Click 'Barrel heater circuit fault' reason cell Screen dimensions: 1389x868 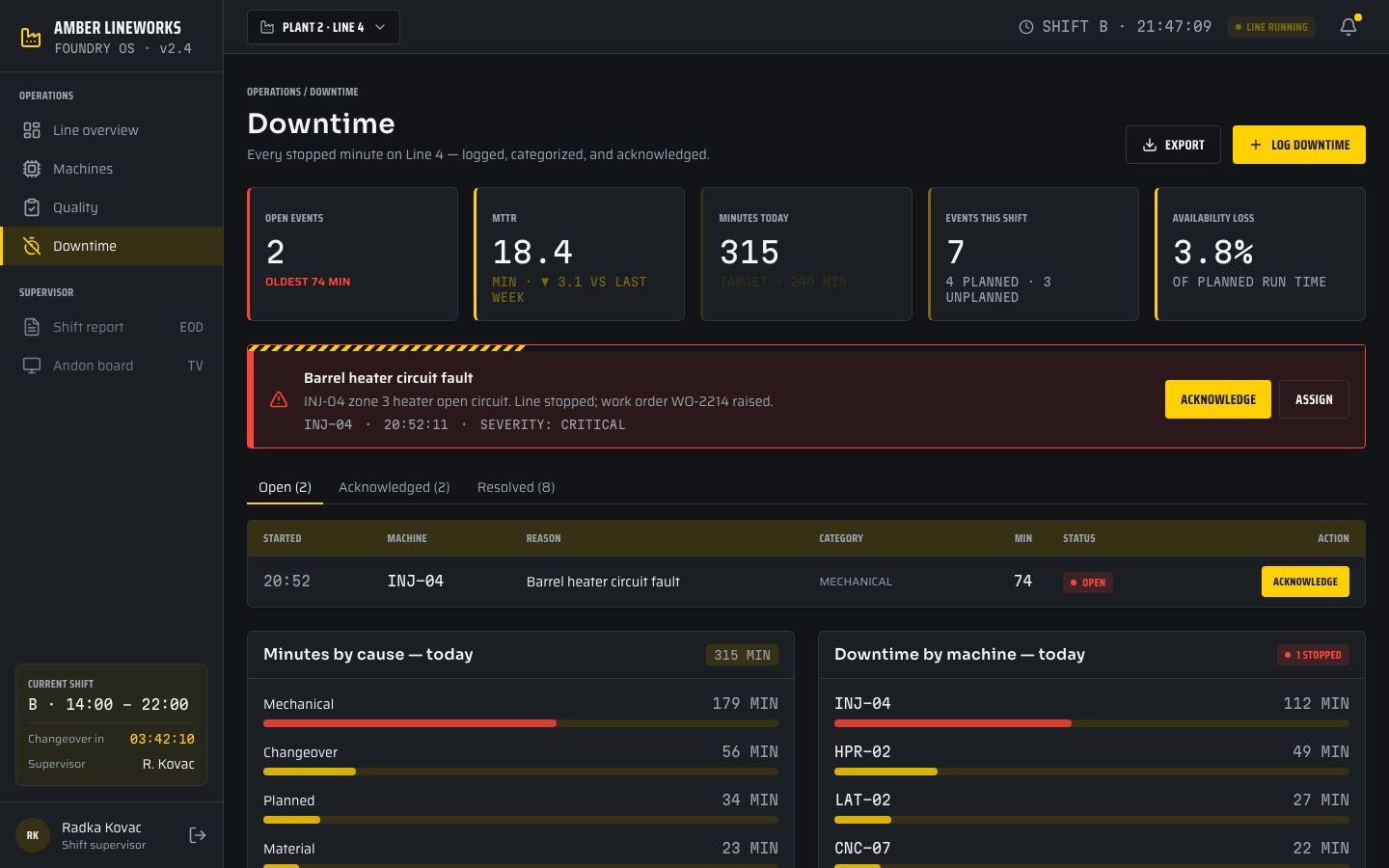coord(603,582)
